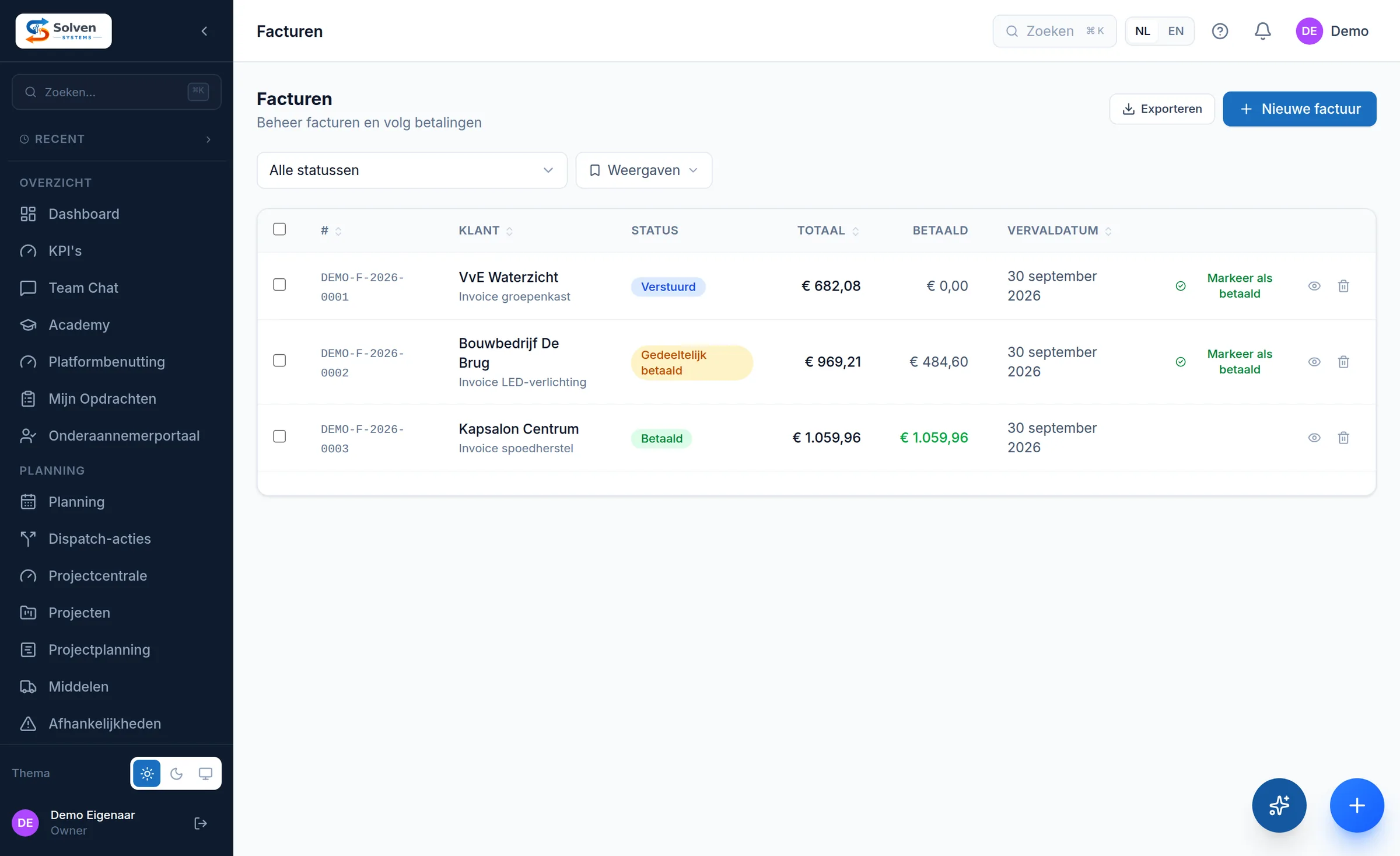View invoice Bouwbedrijf De Brug with eye icon
The height and width of the screenshot is (856, 1400).
coord(1314,362)
